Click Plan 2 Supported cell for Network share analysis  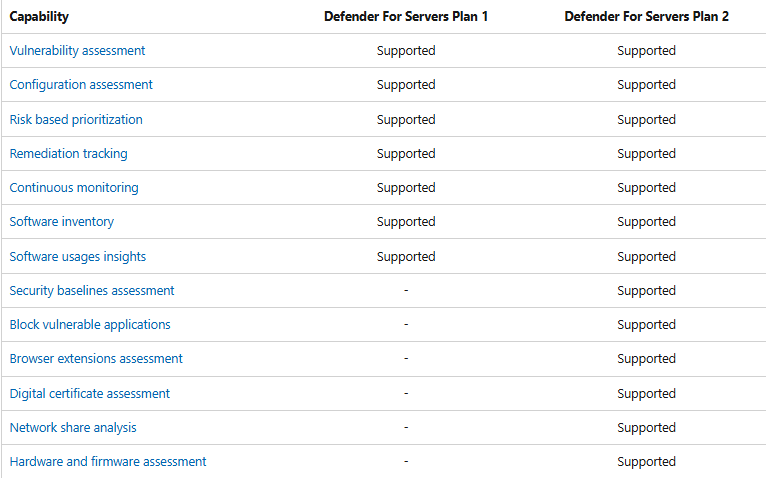click(646, 428)
